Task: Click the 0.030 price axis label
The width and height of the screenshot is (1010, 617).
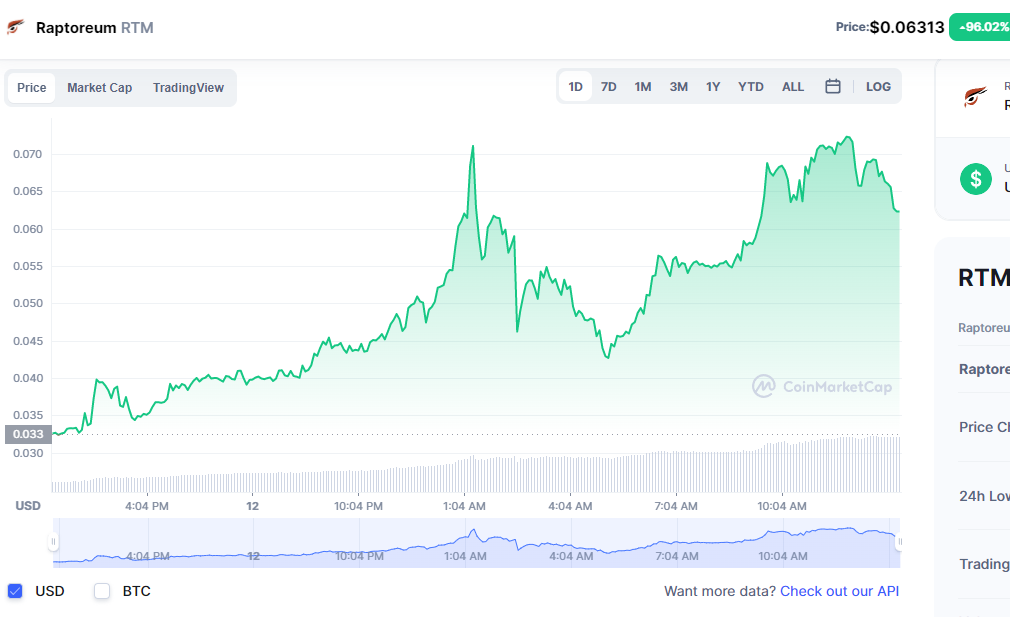Action: (28, 453)
